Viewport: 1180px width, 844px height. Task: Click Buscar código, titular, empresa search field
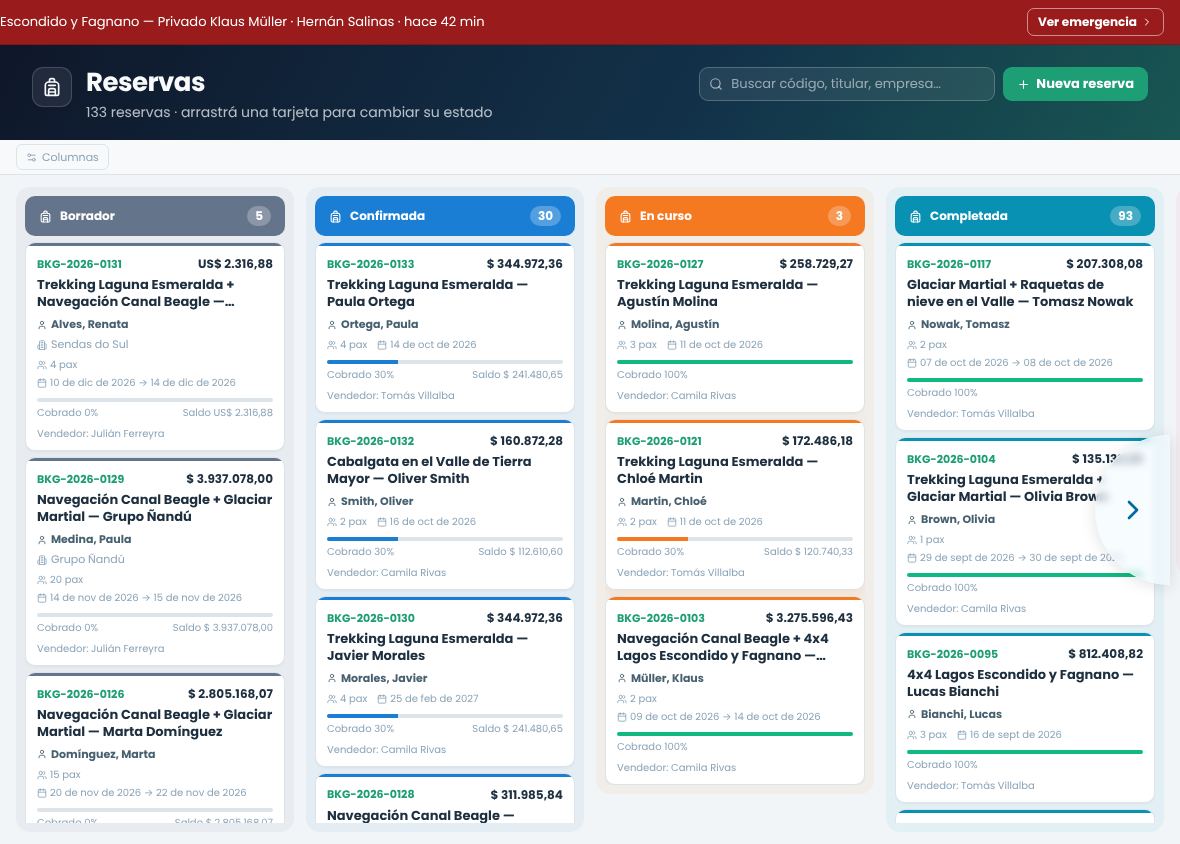(847, 84)
